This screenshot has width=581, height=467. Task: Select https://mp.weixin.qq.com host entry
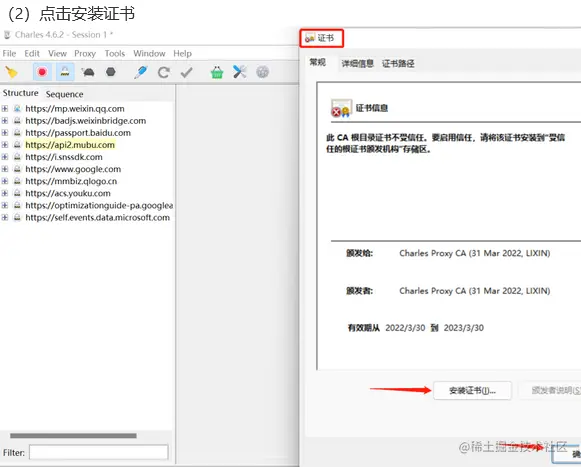click(75, 109)
